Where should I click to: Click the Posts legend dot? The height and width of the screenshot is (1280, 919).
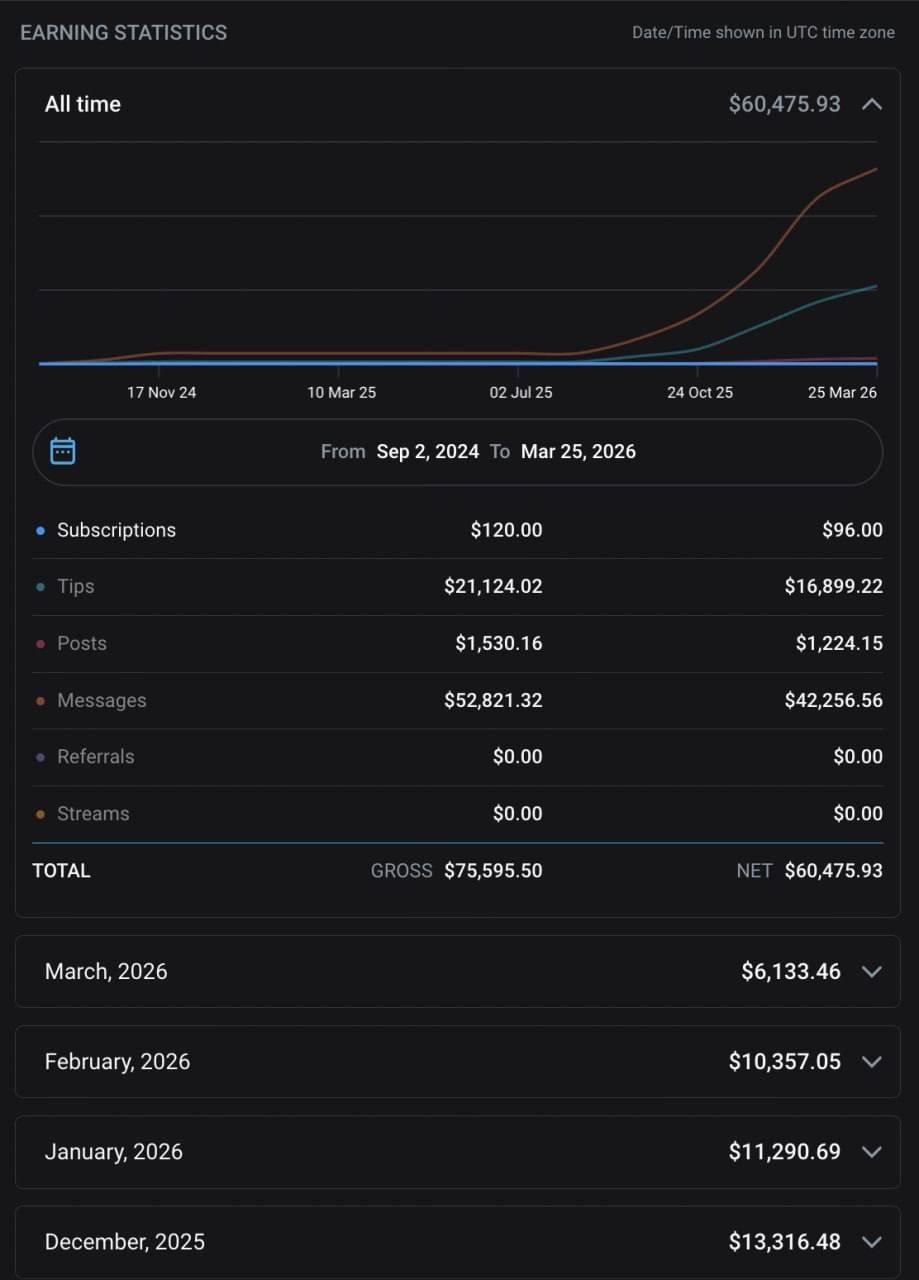(x=40, y=644)
